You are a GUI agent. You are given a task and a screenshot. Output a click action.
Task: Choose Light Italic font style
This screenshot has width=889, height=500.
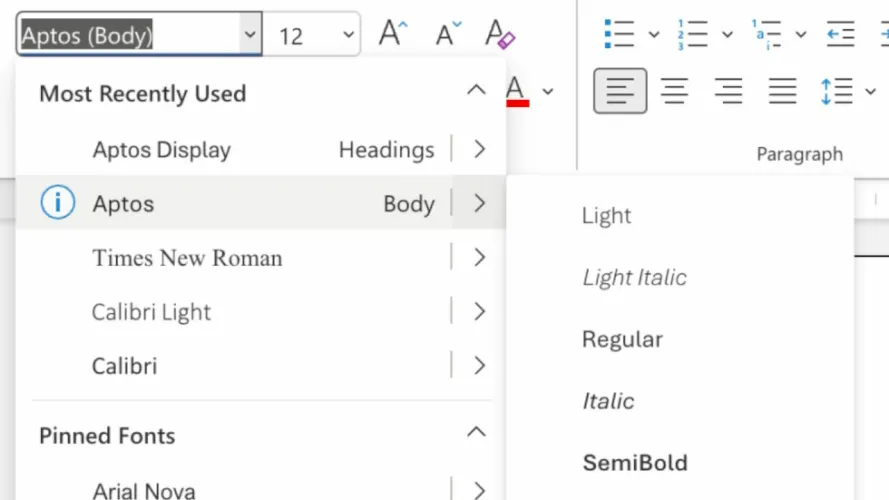tap(634, 277)
